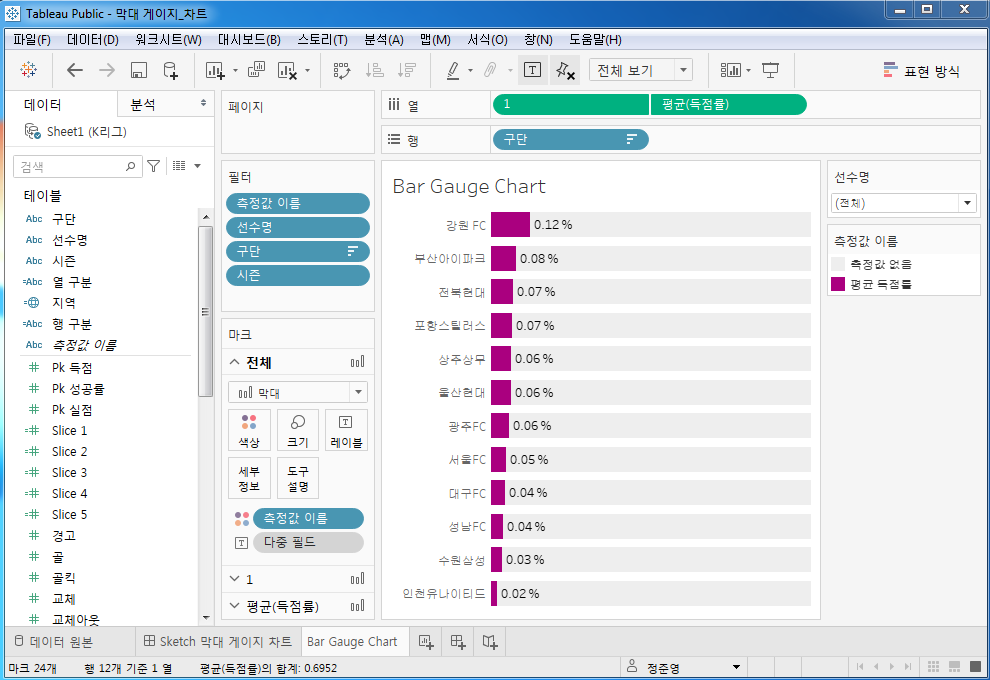Image resolution: width=990 pixels, height=680 pixels.
Task: Select the 지역 geographic field
Action: click(64, 303)
